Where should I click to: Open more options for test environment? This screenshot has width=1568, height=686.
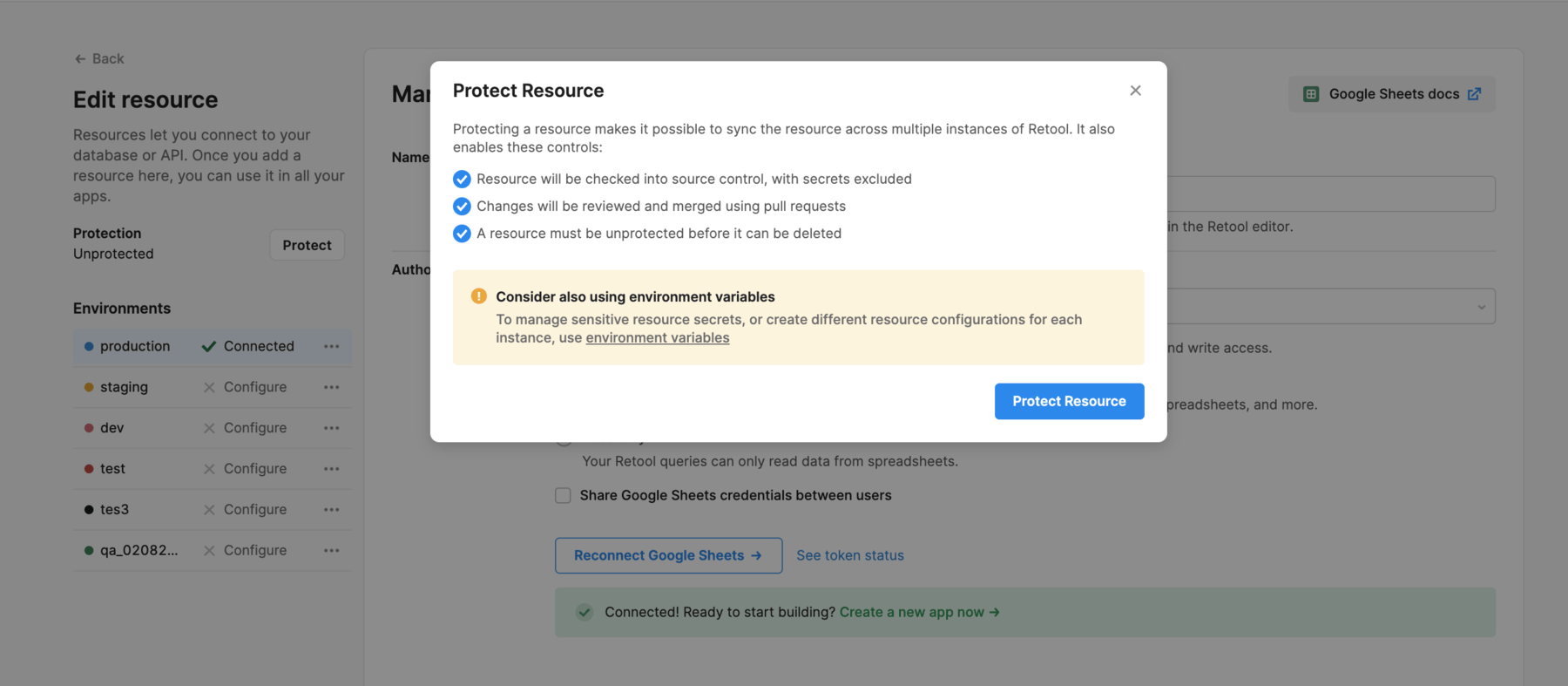tap(331, 469)
